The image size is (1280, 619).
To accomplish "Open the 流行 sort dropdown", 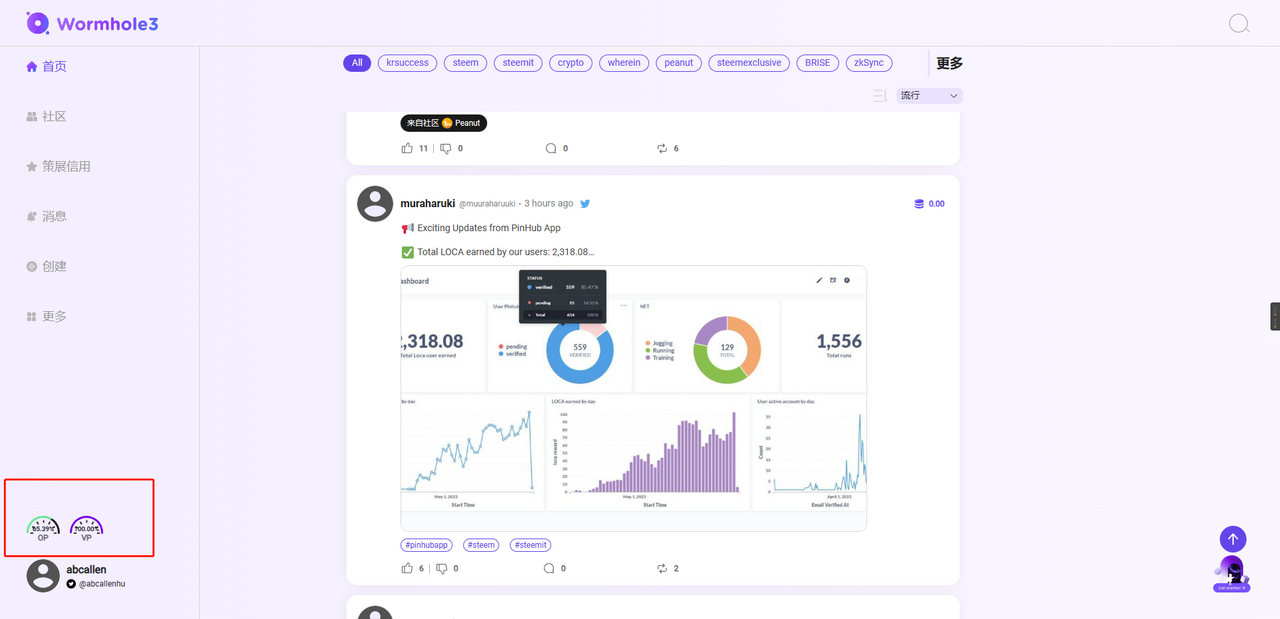I will (929, 96).
